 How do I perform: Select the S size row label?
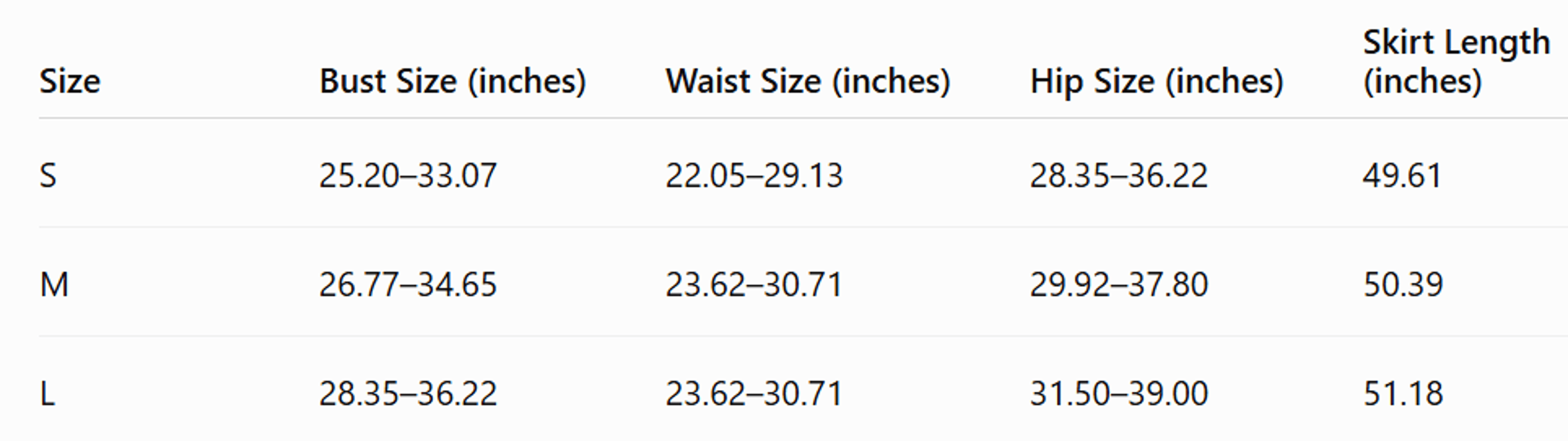[48, 175]
